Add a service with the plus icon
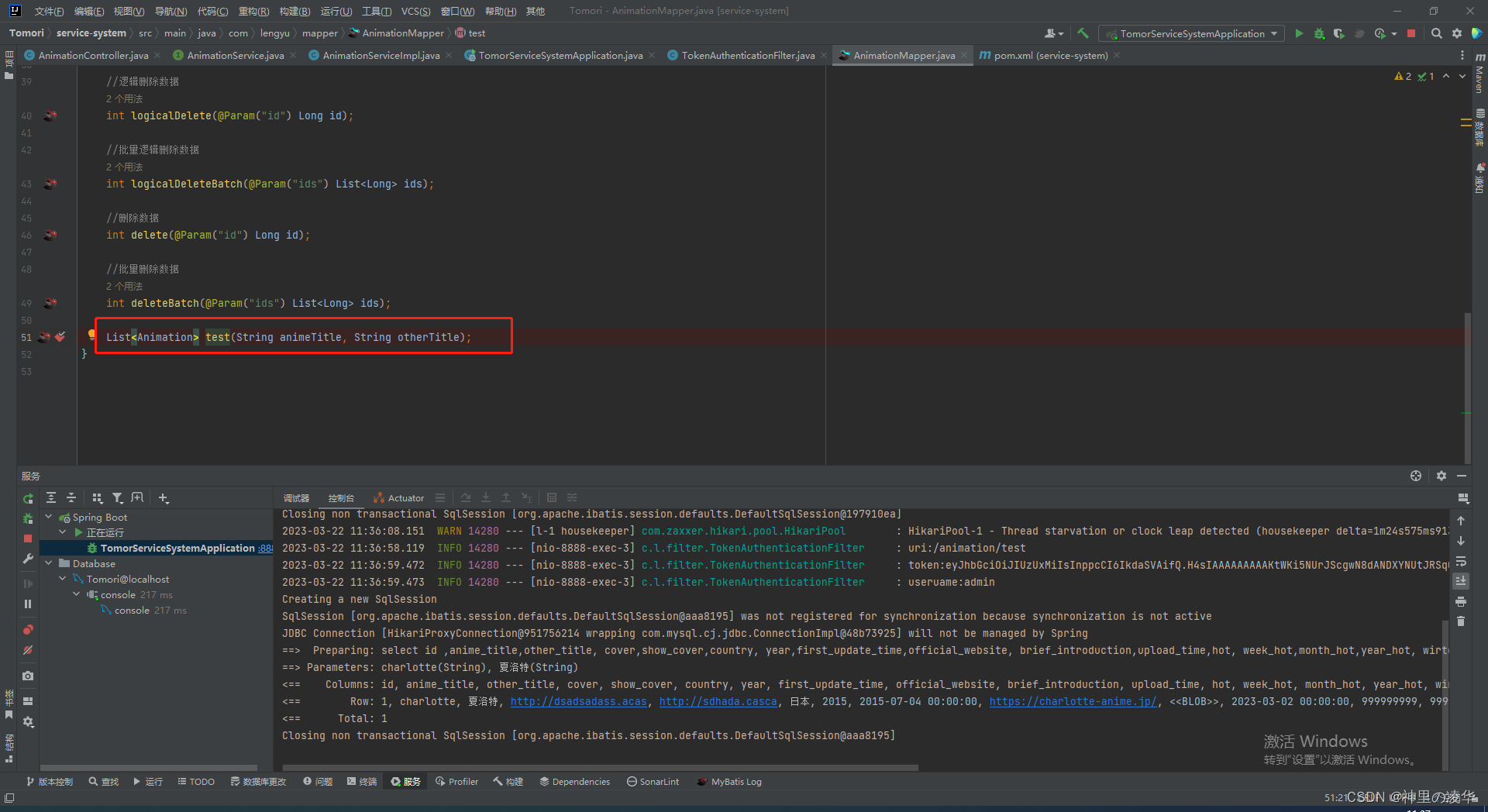Image resolution: width=1488 pixels, height=812 pixels. click(163, 498)
